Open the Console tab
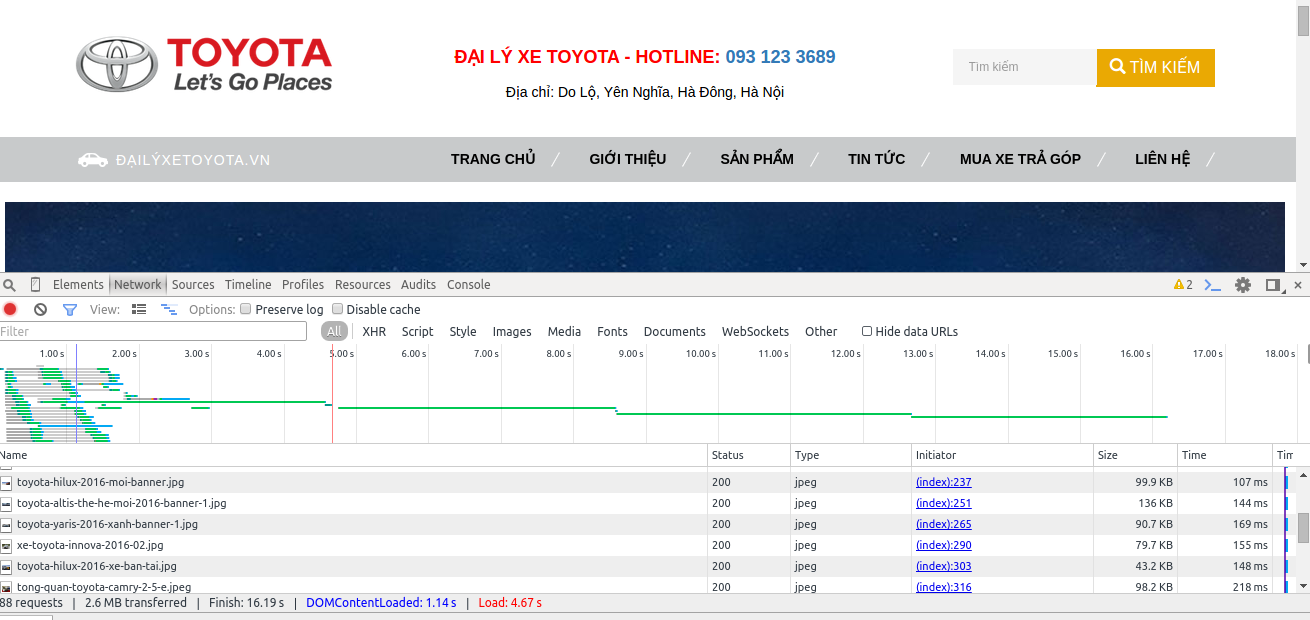 coord(468,285)
